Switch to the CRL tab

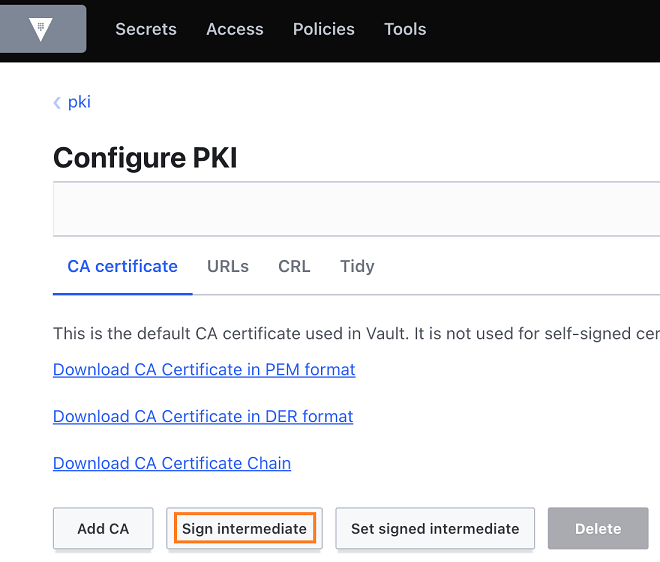point(294,266)
